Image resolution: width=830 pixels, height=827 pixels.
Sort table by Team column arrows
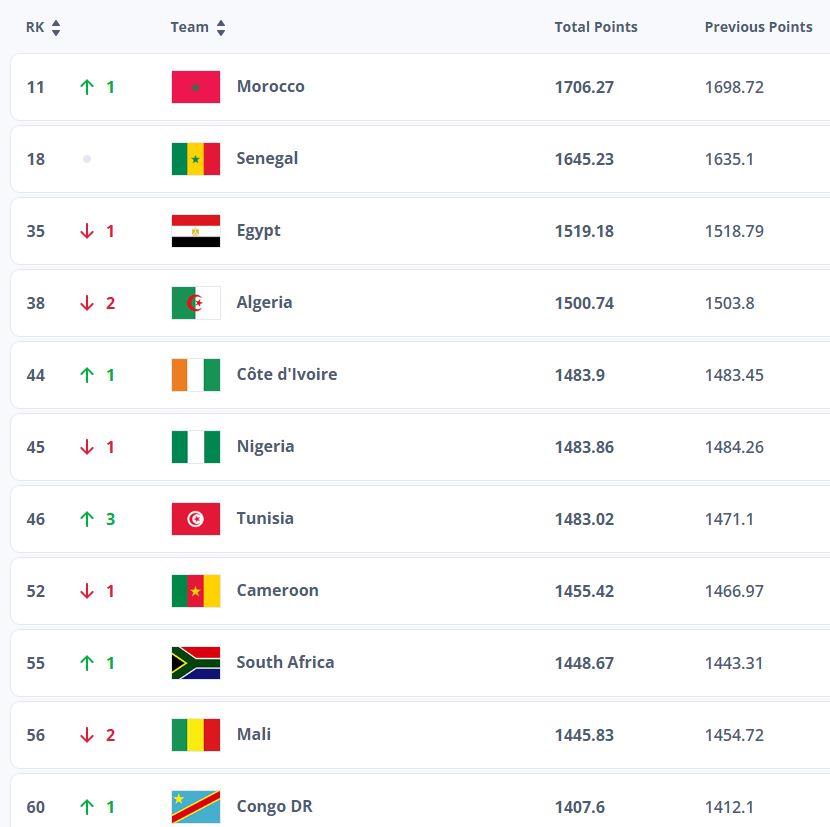[x=221, y=28]
